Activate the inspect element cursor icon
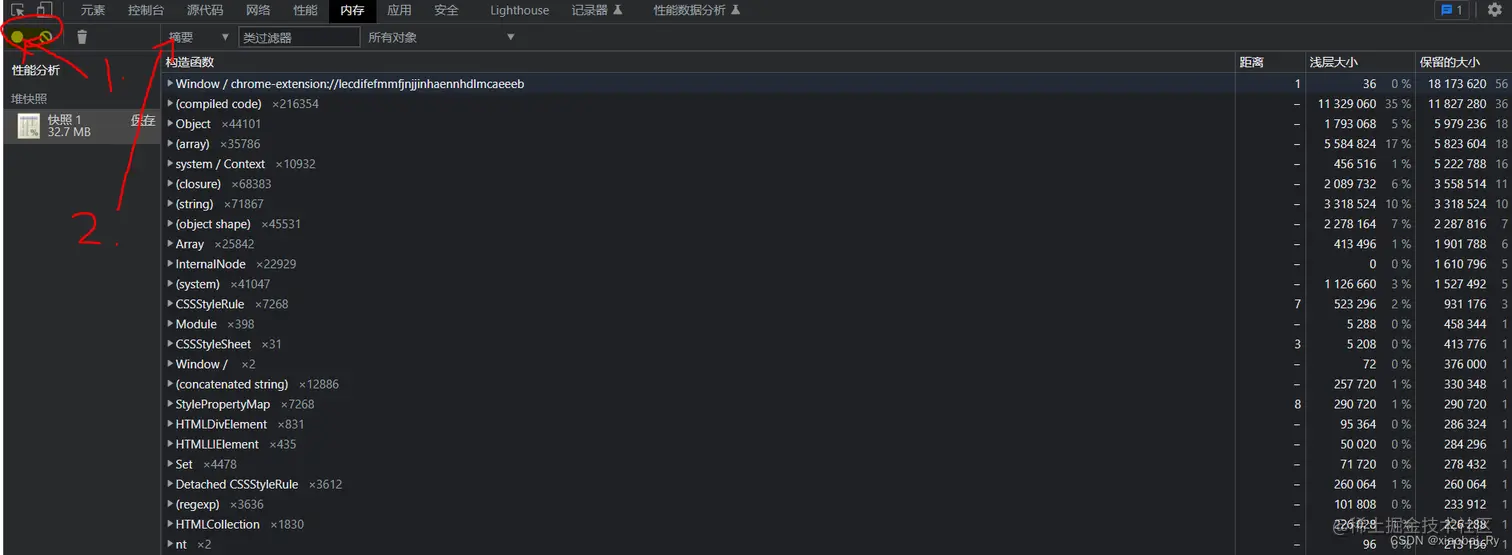 18,10
